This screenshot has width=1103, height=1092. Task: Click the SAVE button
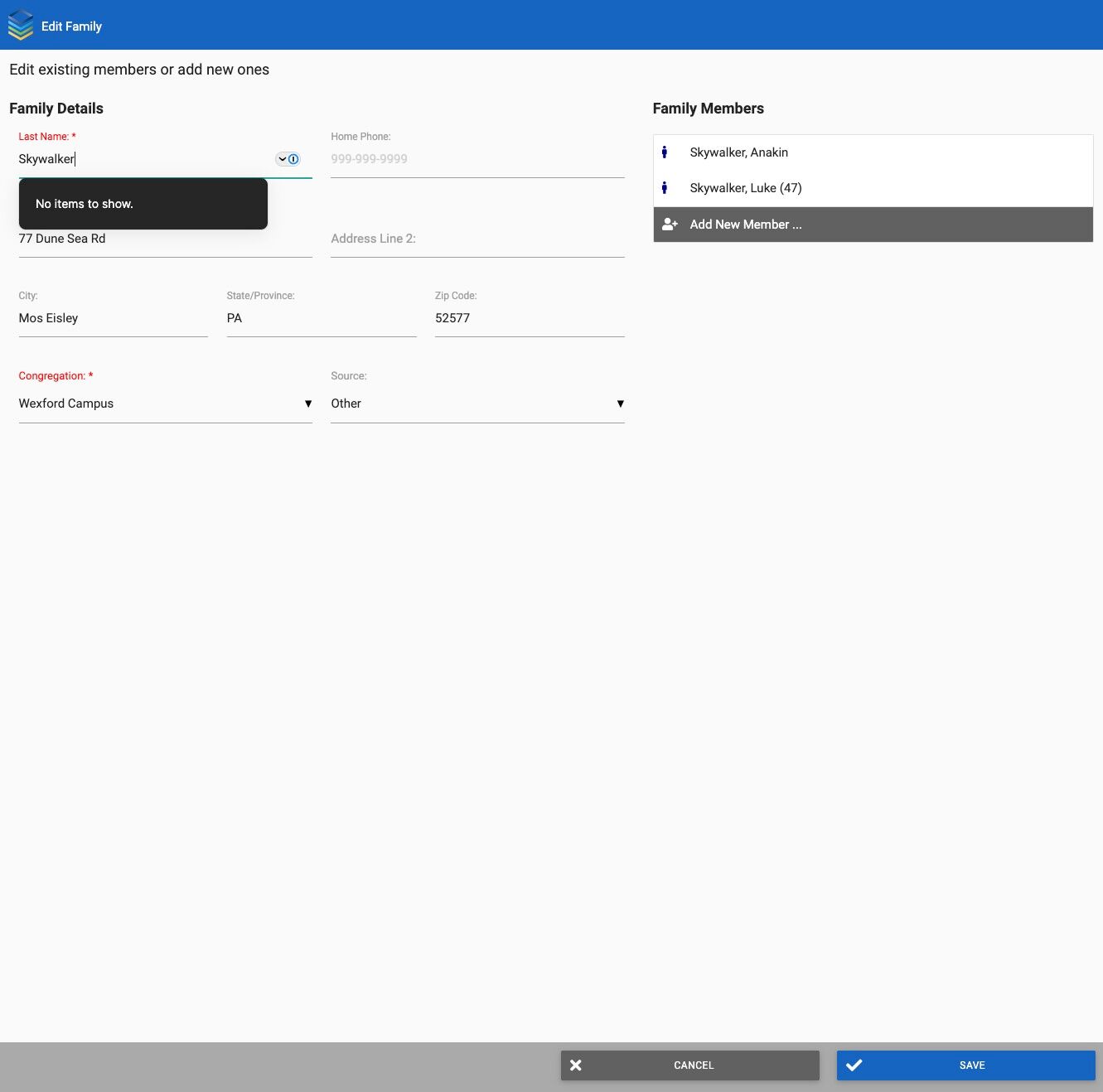coord(966,1065)
